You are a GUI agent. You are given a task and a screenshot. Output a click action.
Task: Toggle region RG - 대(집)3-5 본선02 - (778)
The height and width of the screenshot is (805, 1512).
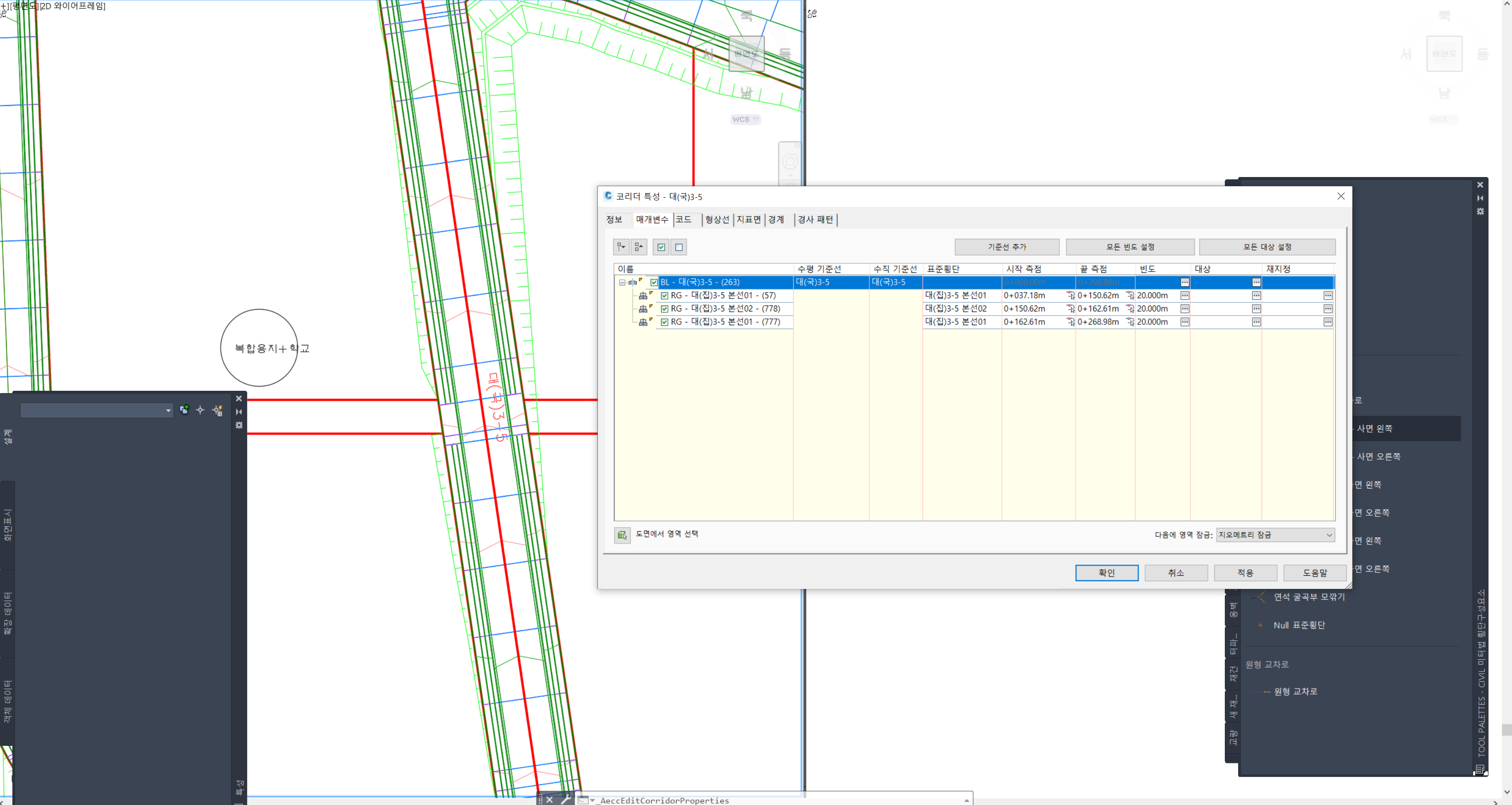[x=664, y=309]
